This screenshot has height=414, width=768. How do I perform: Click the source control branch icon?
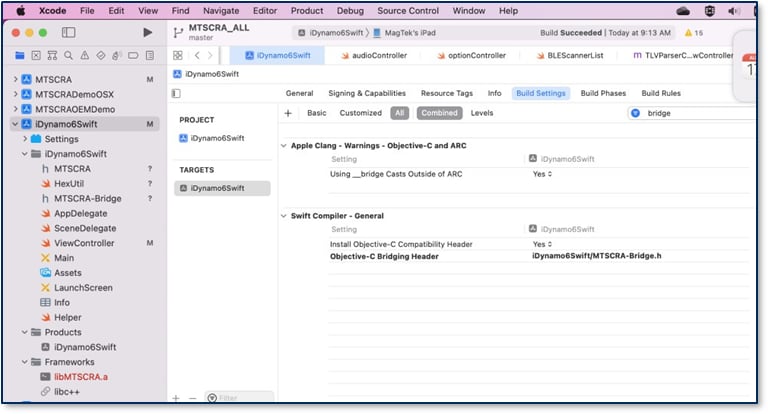click(x=178, y=33)
